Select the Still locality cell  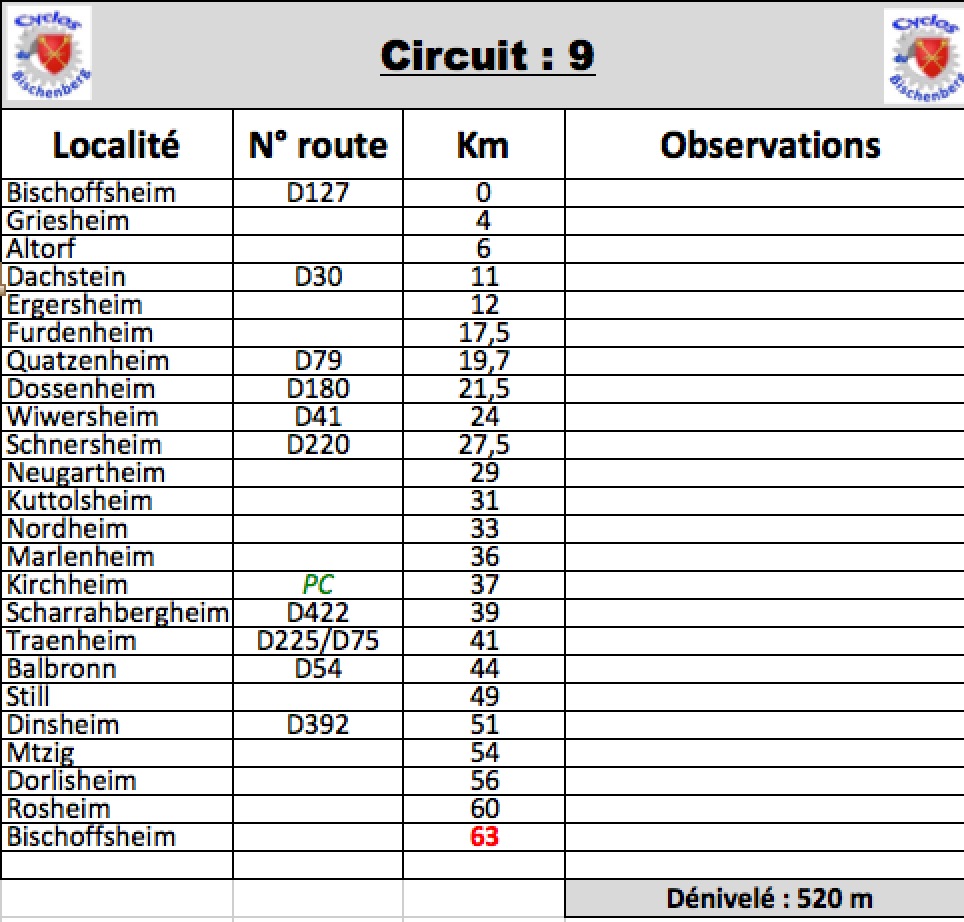coord(117,697)
